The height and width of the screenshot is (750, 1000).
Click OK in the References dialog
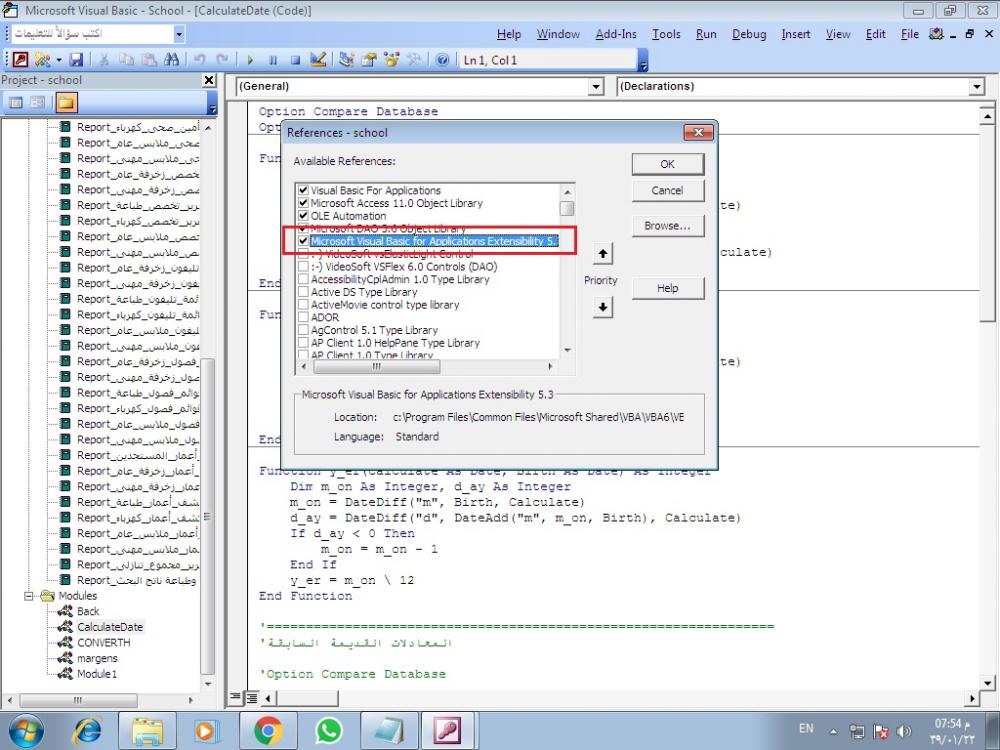click(x=668, y=164)
